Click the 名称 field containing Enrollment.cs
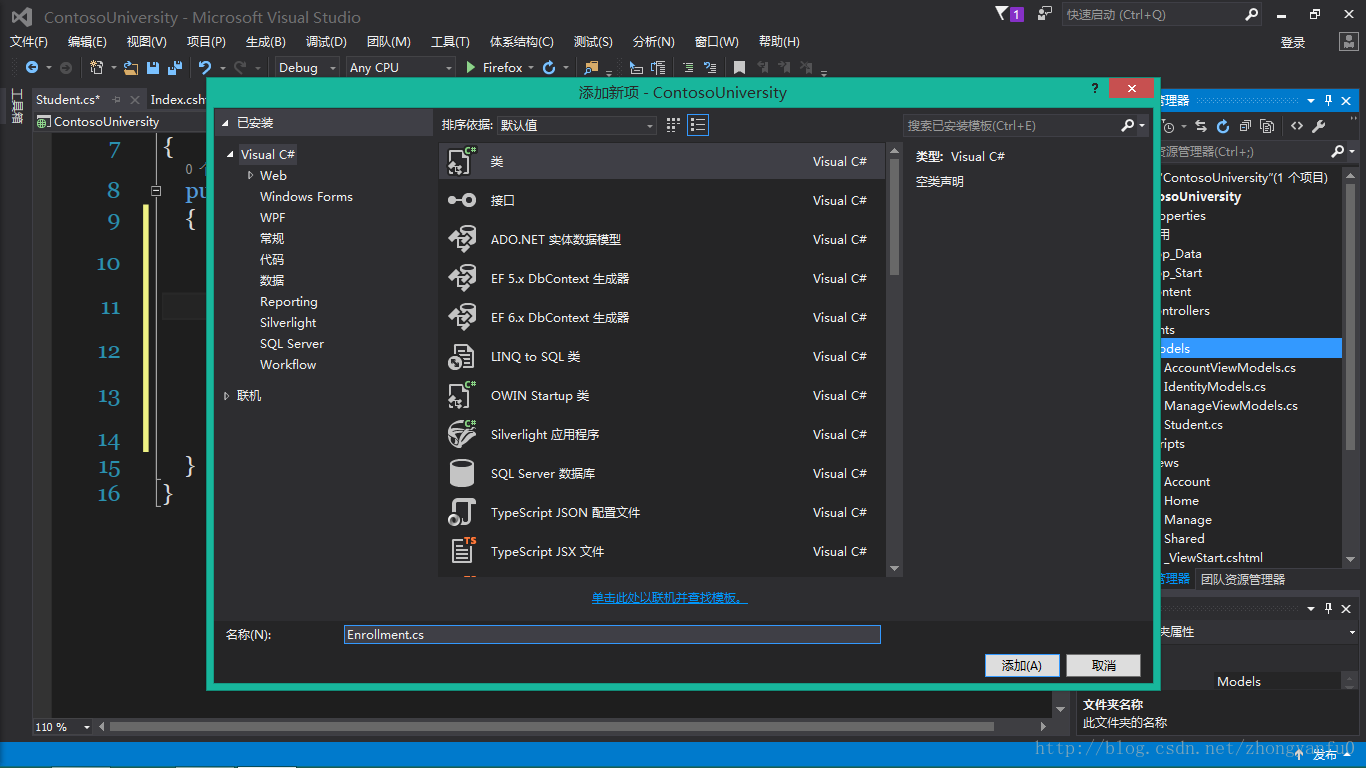Screen dimensions: 1366x768 pos(612,634)
